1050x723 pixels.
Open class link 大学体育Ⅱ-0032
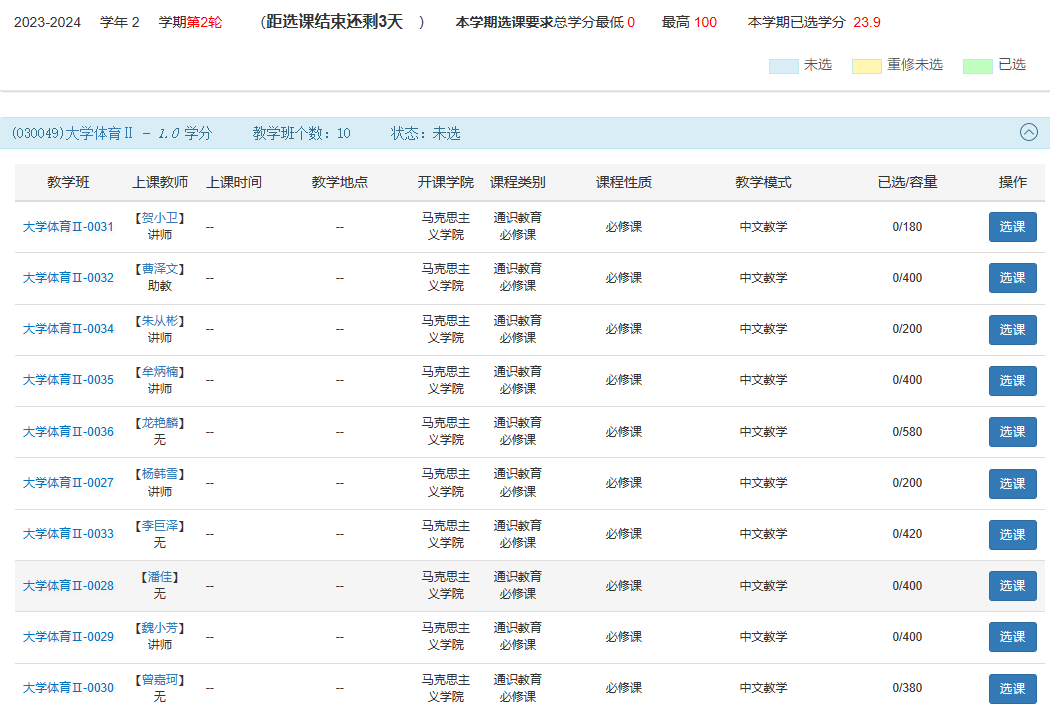point(68,278)
